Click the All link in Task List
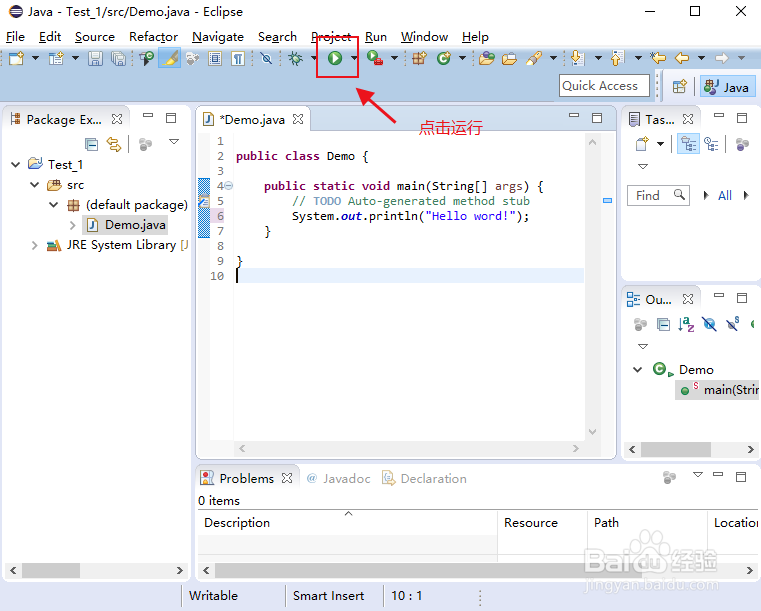 [x=725, y=196]
